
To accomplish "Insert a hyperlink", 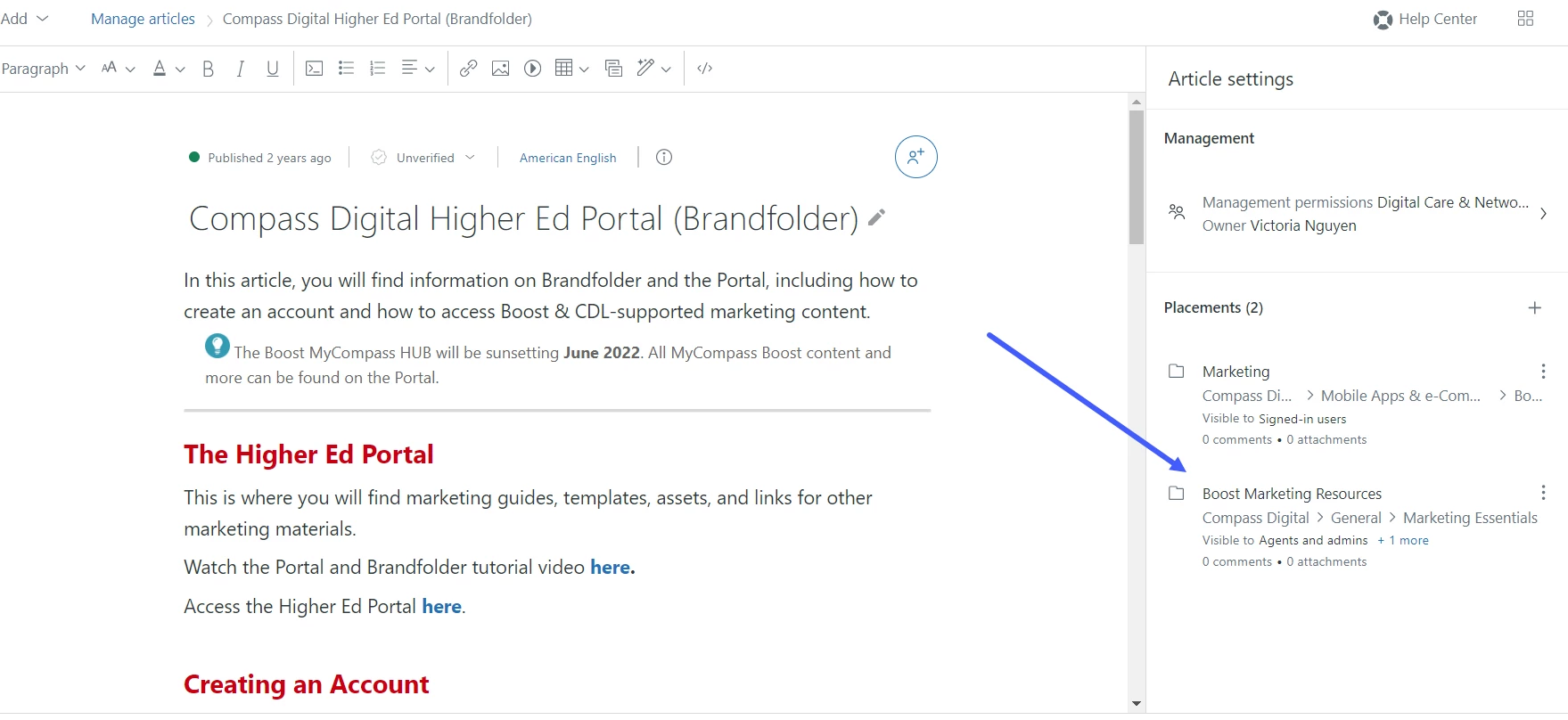I will (468, 69).
